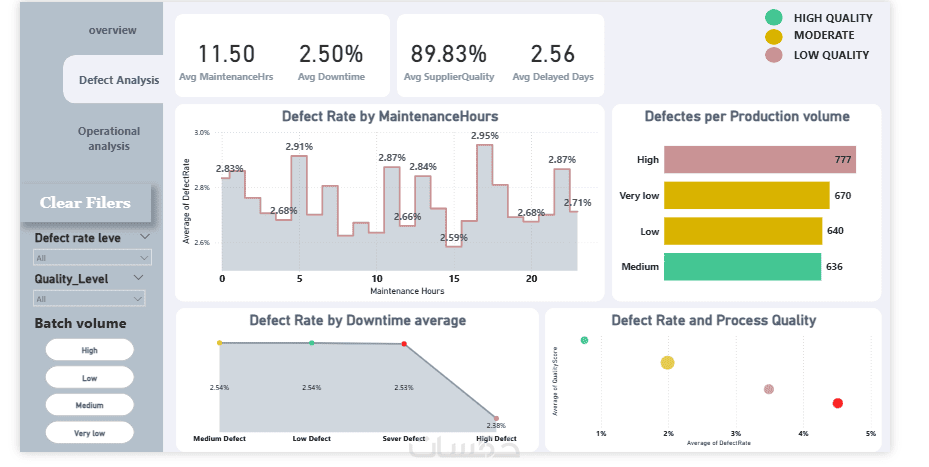Open the Operational analysis page tab

tap(109, 139)
